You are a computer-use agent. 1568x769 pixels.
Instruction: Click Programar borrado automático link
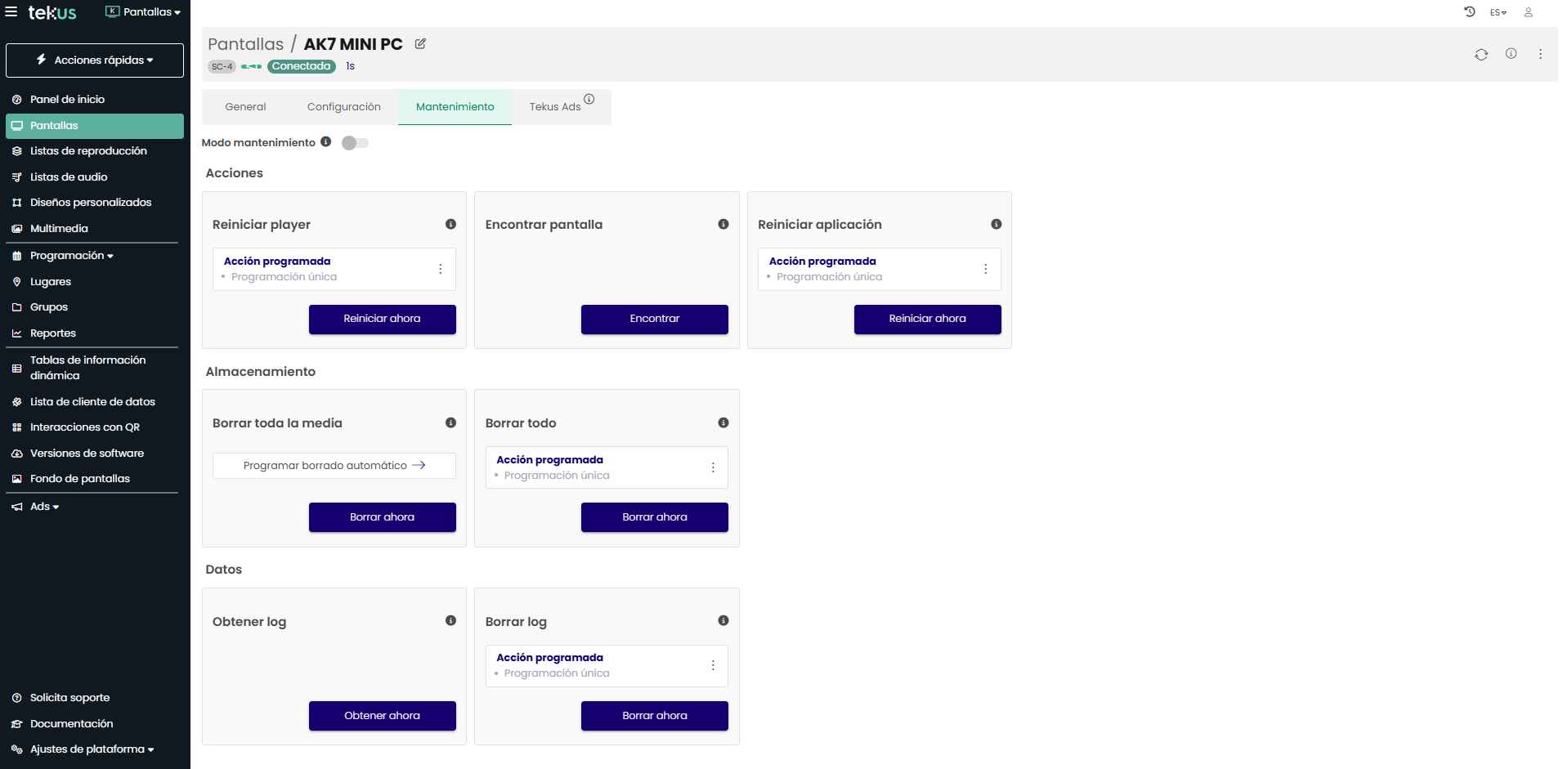click(x=334, y=466)
